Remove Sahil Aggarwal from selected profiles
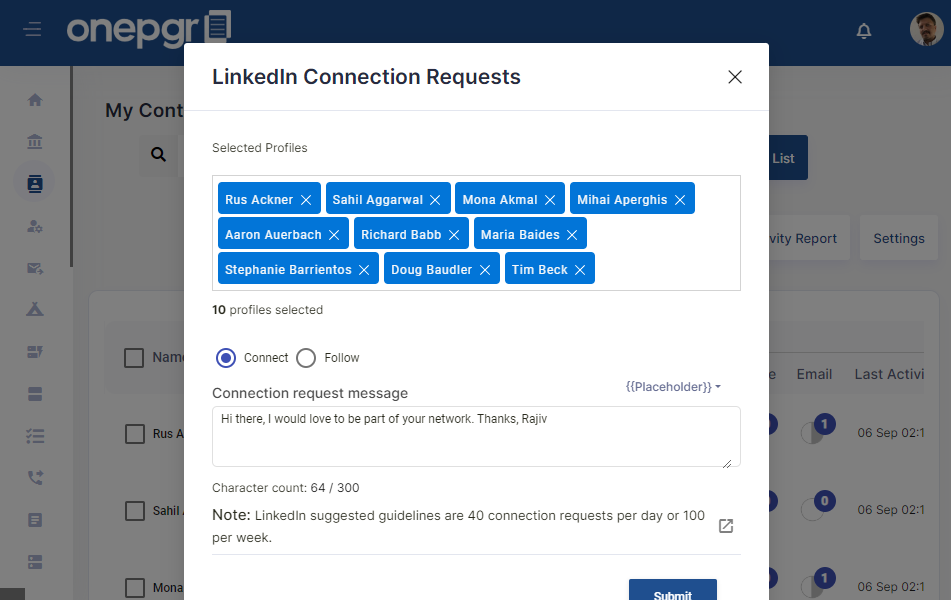This screenshot has height=600, width=951. point(435,200)
